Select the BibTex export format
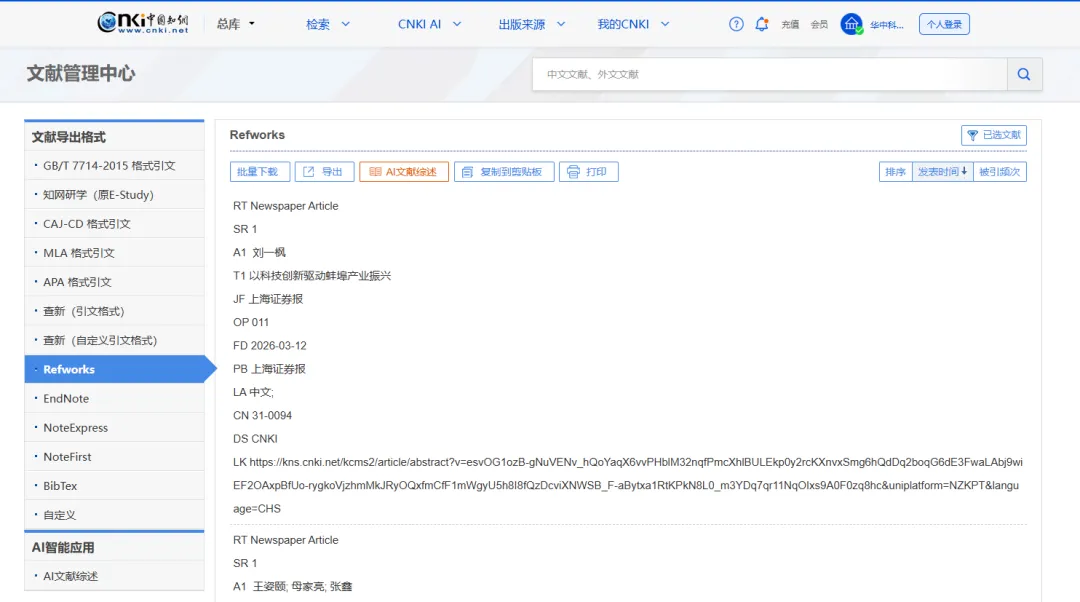Viewport: 1080px width, 602px height. 114,486
